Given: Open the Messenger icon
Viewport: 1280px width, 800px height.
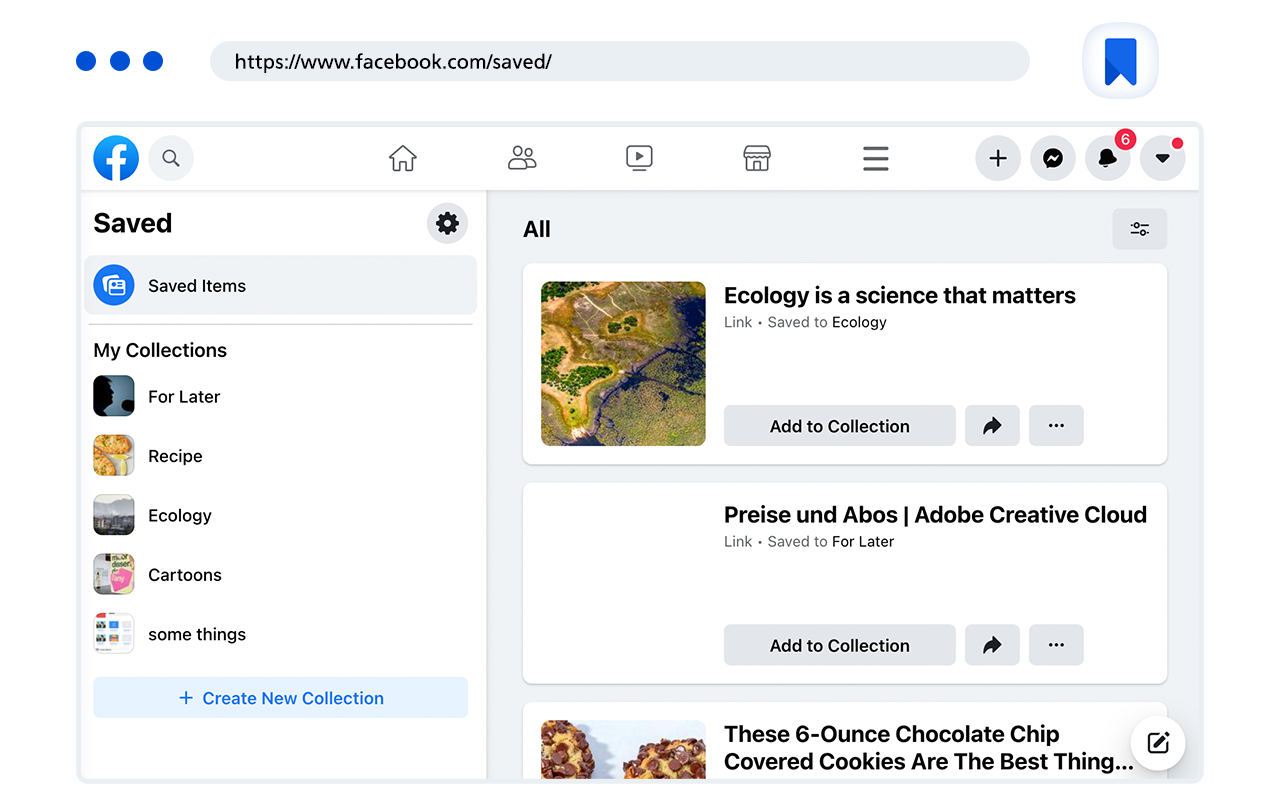Looking at the screenshot, I should [x=1052, y=158].
